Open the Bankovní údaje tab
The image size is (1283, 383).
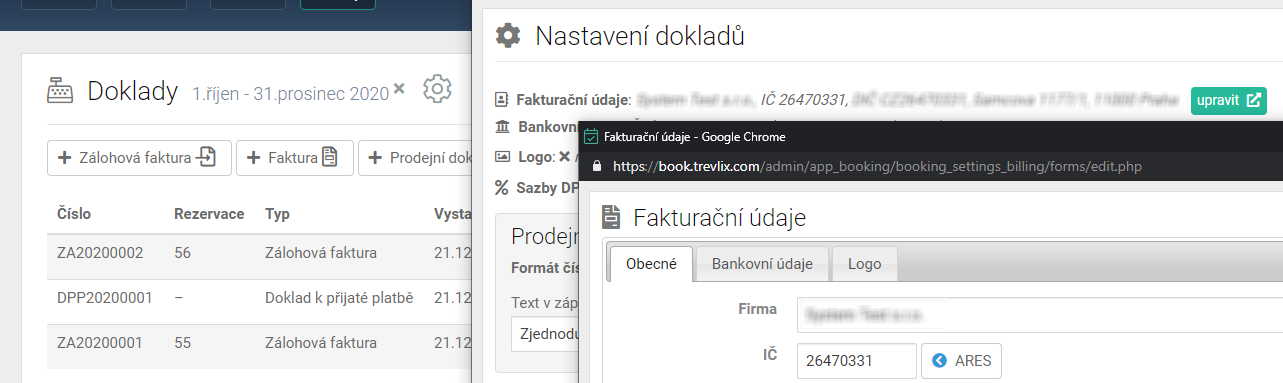(762, 264)
